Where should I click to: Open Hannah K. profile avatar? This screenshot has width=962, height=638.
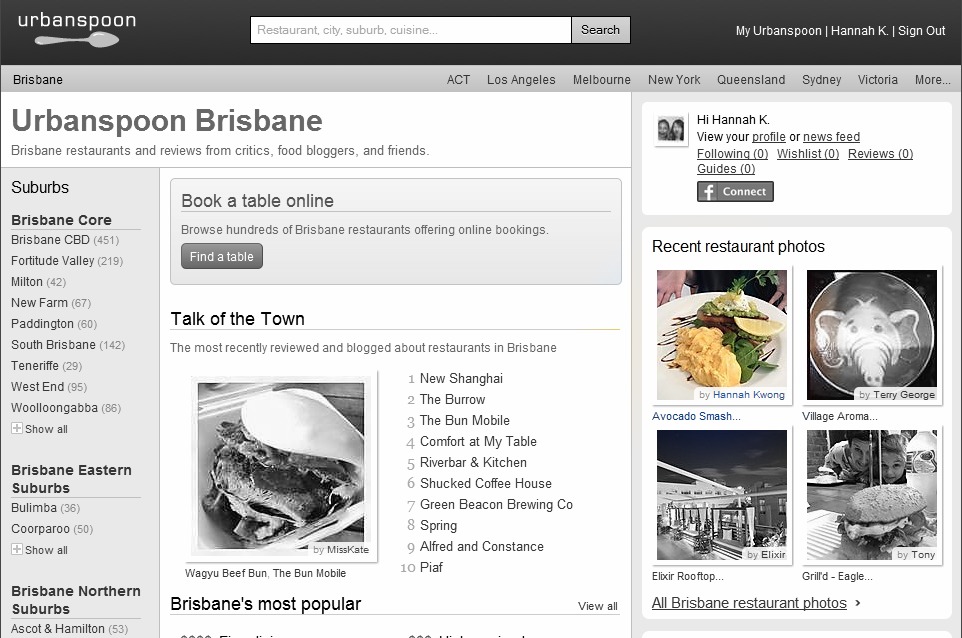point(671,130)
